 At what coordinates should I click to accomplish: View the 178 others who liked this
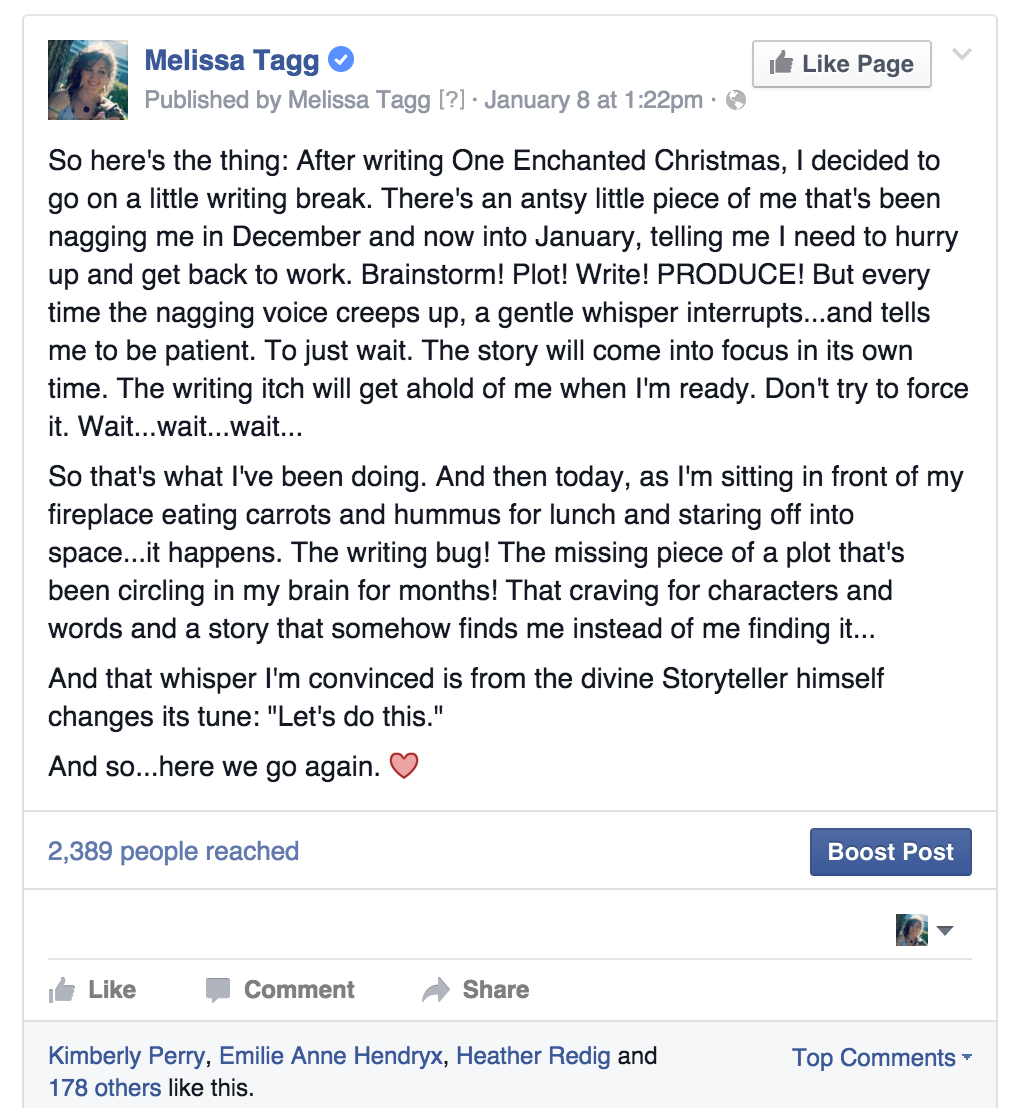click(x=105, y=1087)
